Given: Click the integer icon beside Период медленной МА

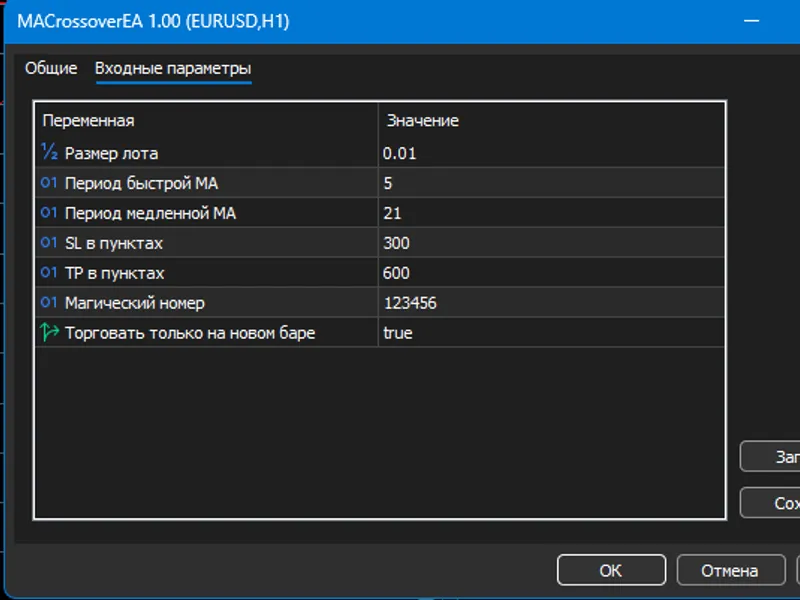Looking at the screenshot, I should click(x=49, y=213).
